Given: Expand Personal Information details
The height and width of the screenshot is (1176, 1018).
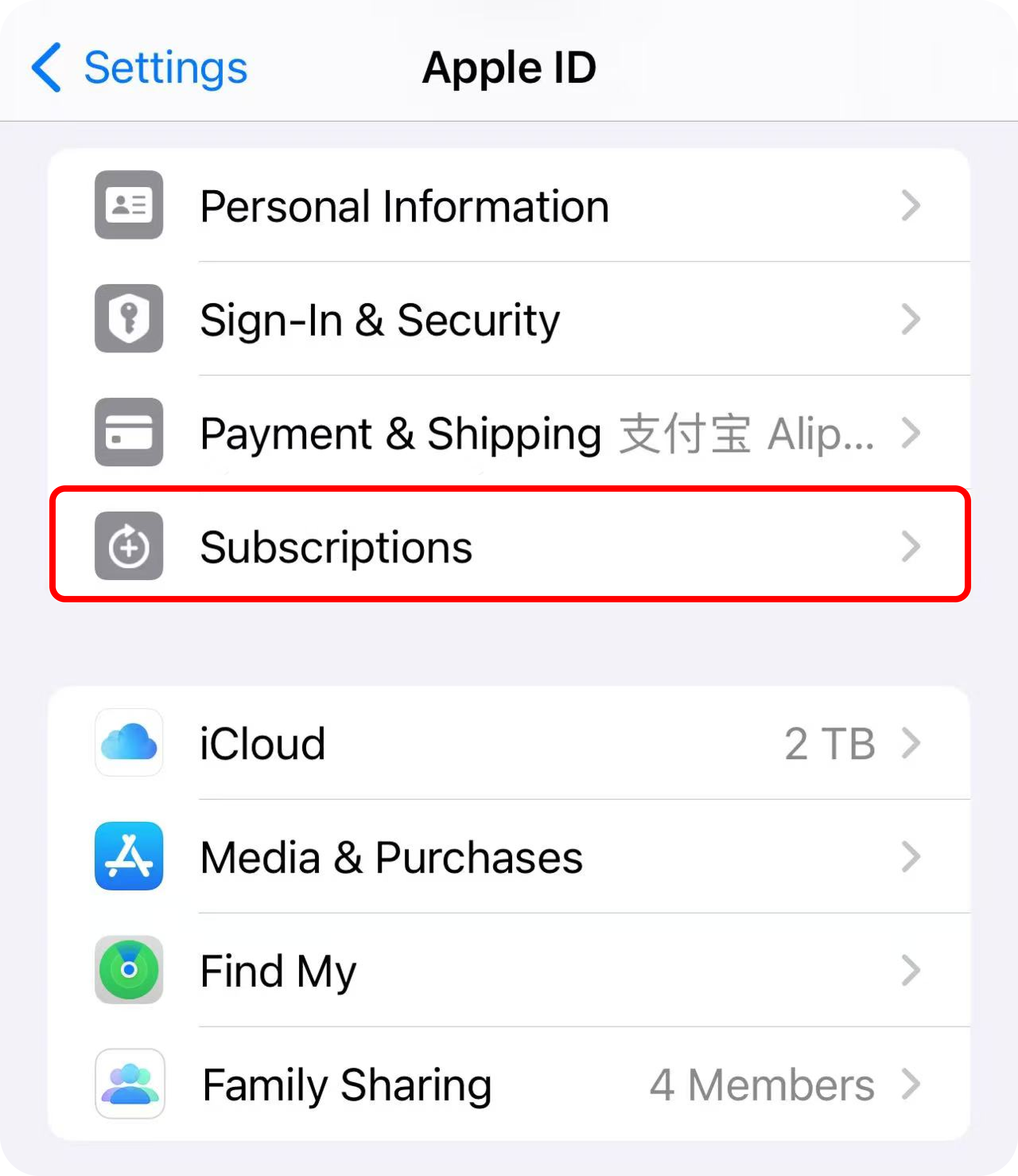Looking at the screenshot, I should [x=509, y=205].
